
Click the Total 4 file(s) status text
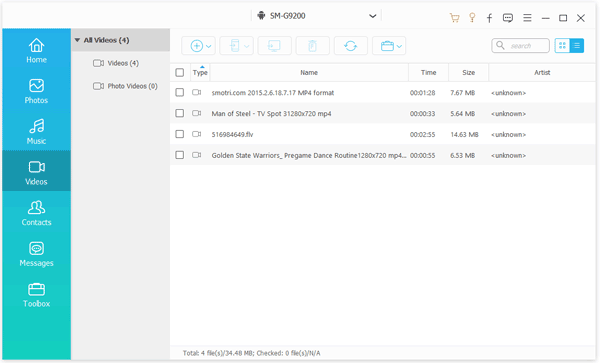251,353
